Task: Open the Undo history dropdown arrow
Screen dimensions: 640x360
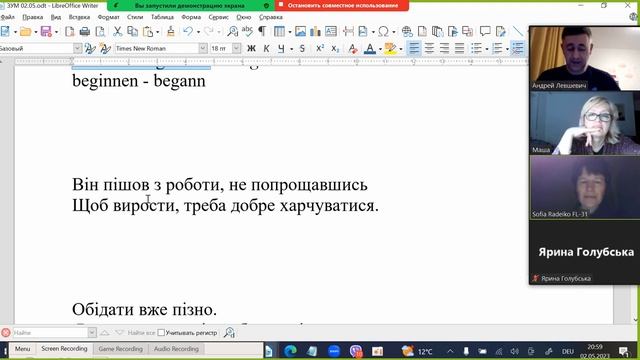Action: (x=198, y=32)
